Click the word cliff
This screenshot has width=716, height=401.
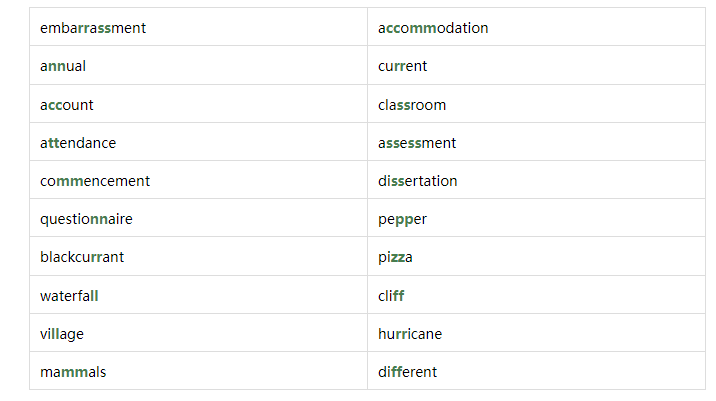coord(391,296)
